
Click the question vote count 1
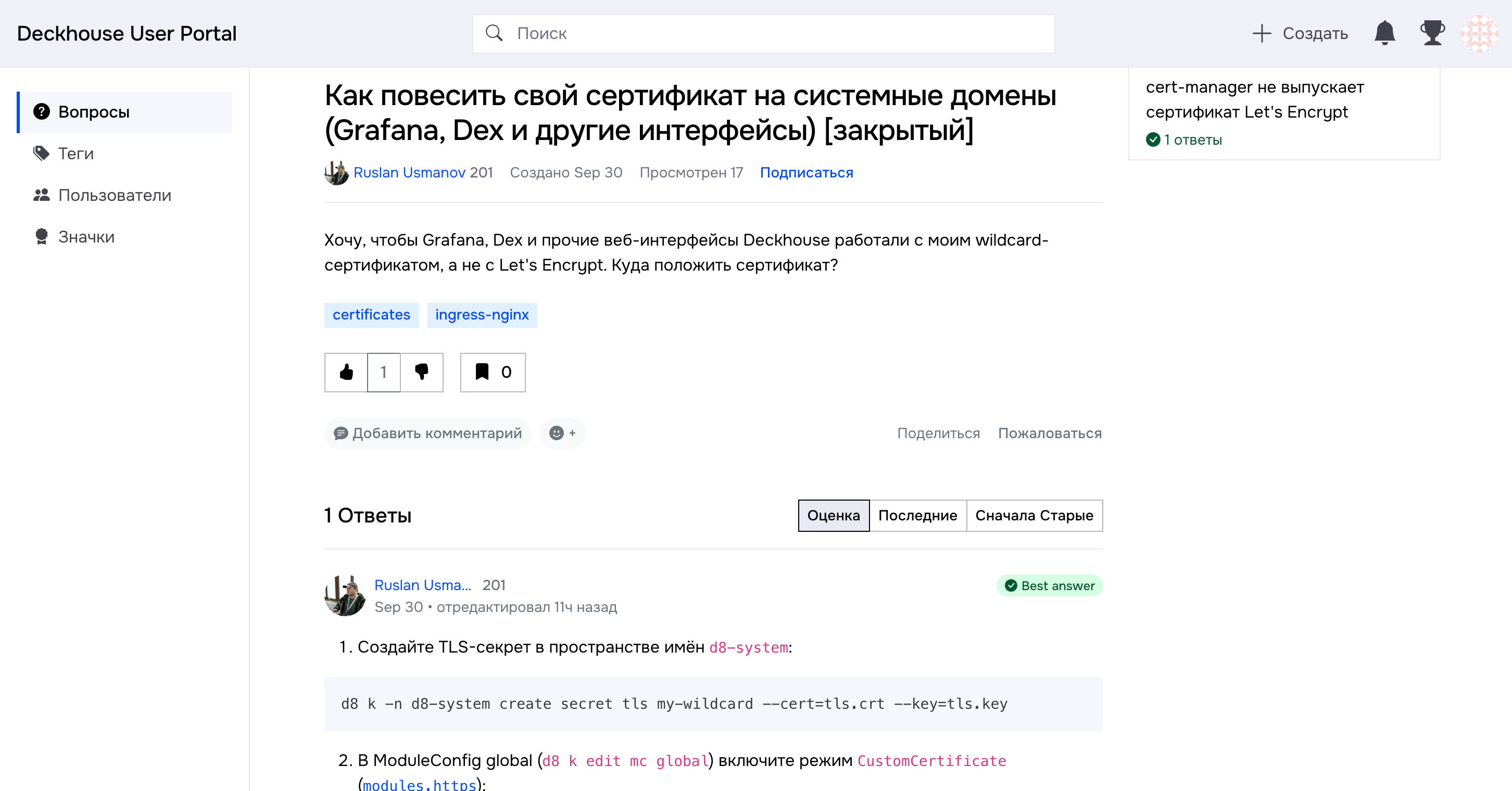[x=384, y=372]
